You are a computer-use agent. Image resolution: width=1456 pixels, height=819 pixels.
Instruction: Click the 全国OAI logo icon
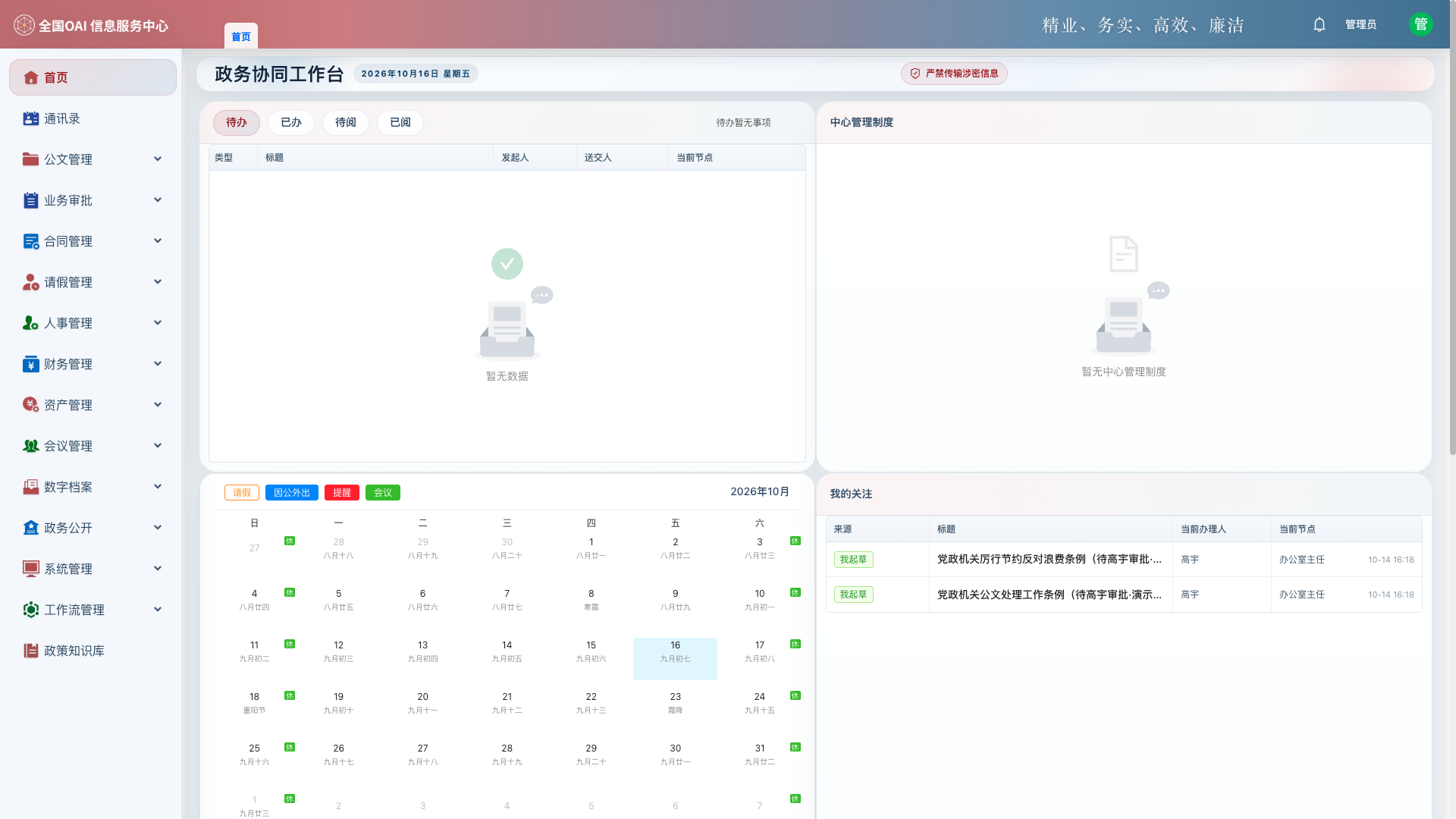[24, 25]
